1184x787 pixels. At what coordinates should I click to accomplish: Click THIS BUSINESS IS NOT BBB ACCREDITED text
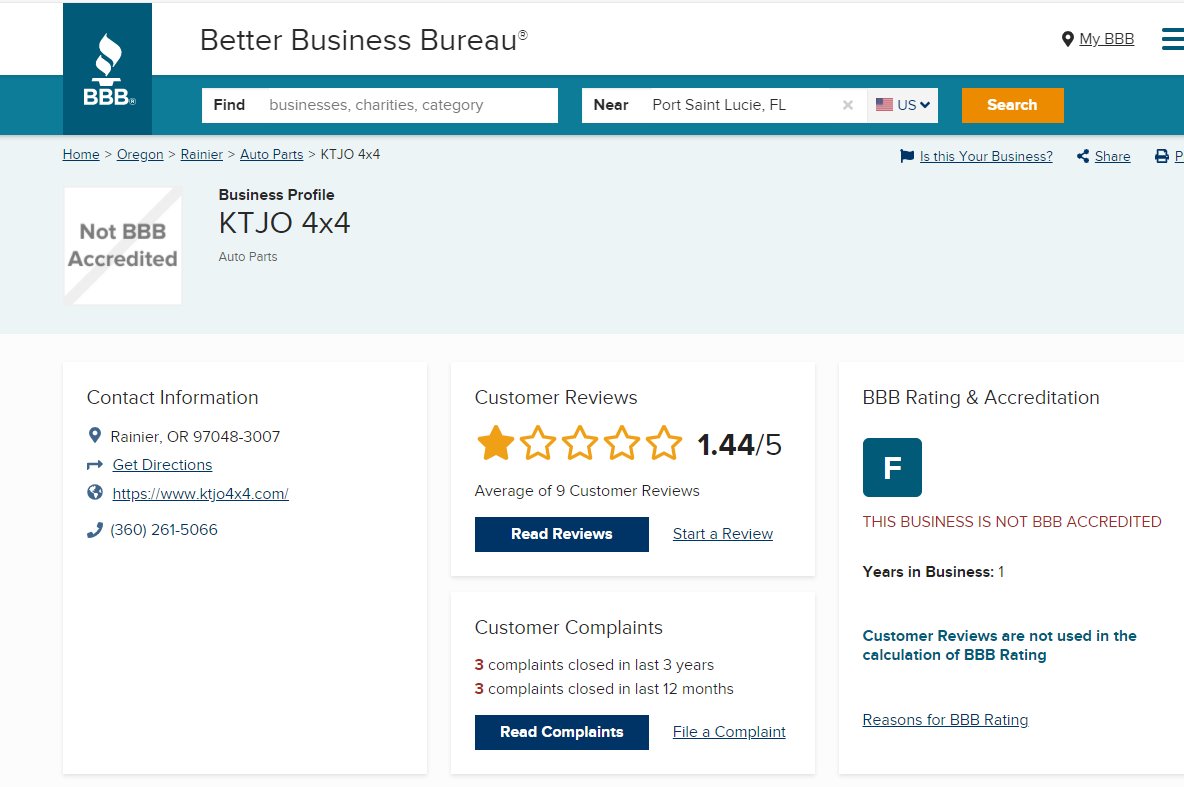pos(1012,522)
